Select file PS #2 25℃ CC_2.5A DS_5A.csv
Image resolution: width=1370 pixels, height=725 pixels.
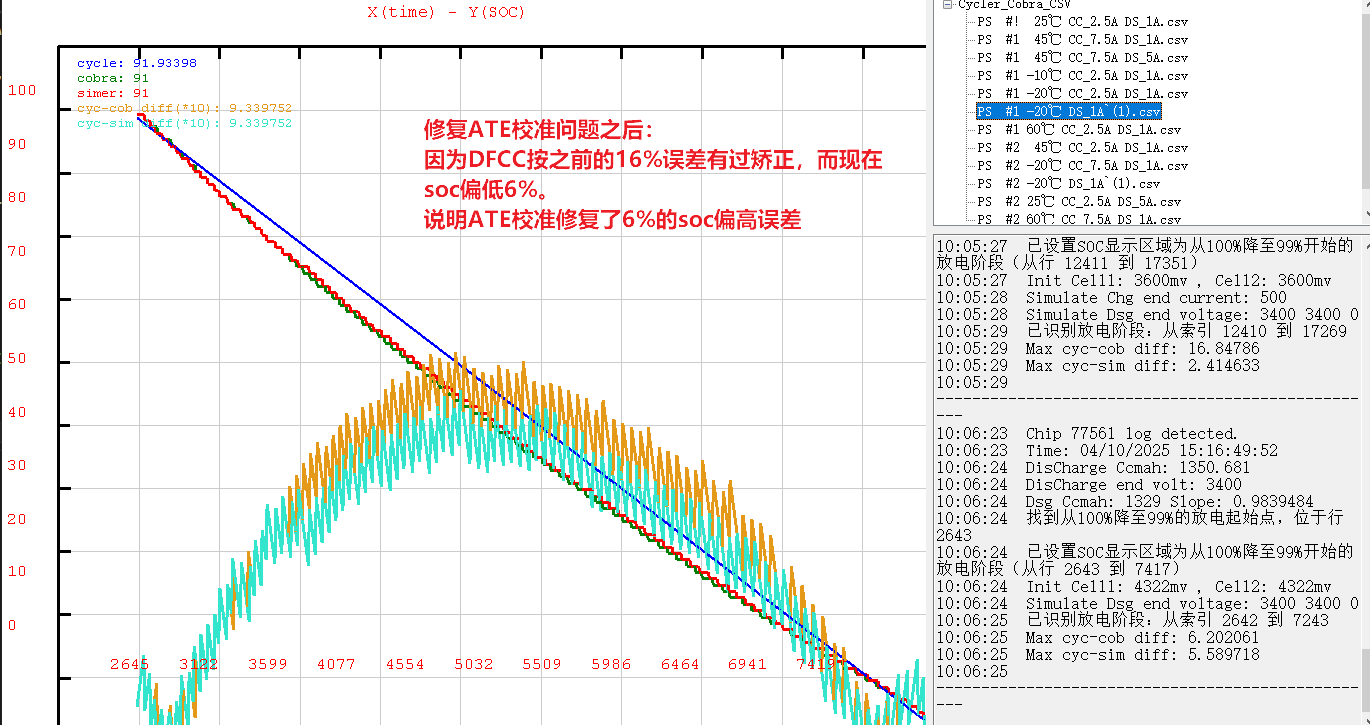(1078, 201)
